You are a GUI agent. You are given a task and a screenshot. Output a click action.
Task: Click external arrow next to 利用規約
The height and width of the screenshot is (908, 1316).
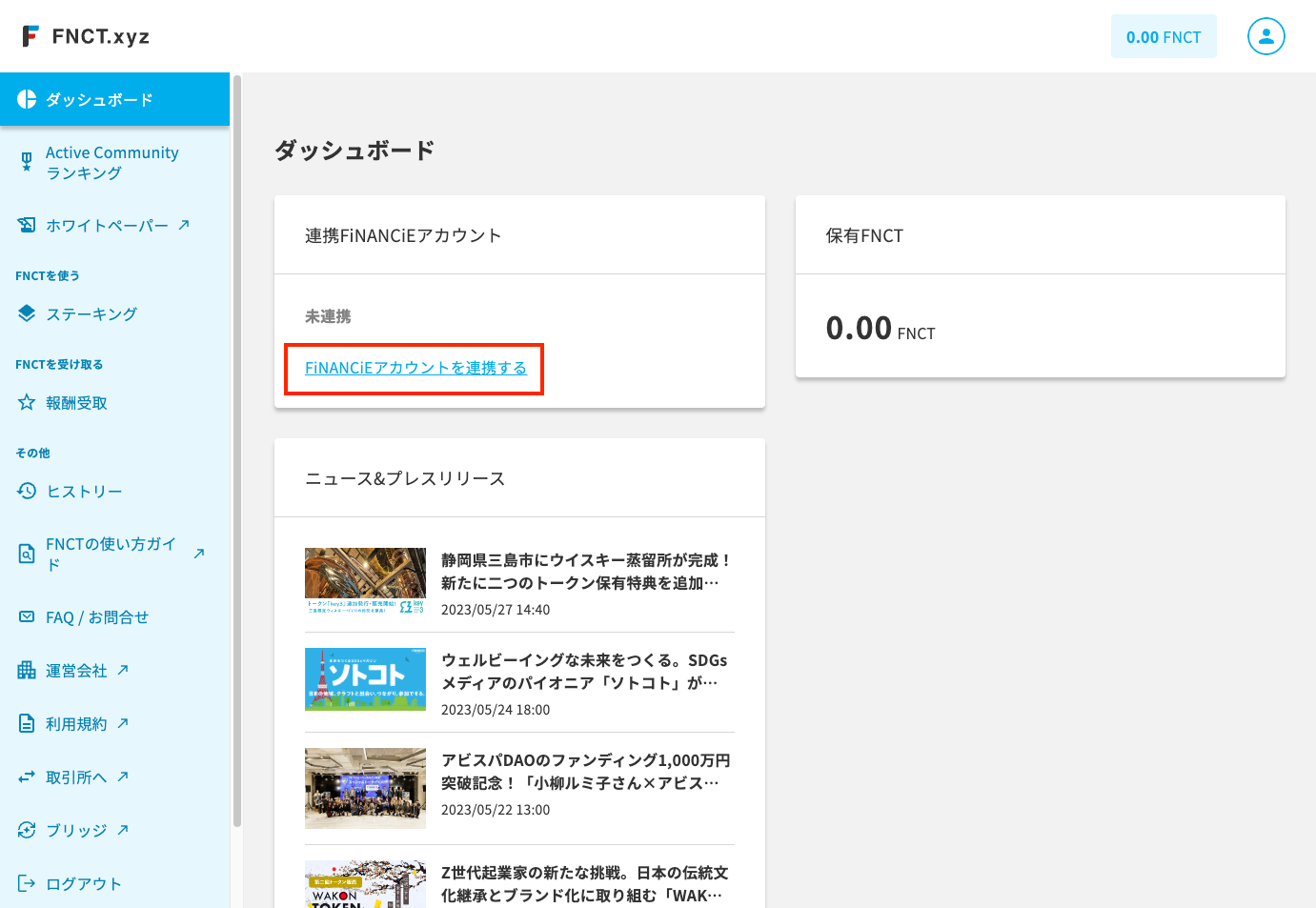click(x=123, y=723)
